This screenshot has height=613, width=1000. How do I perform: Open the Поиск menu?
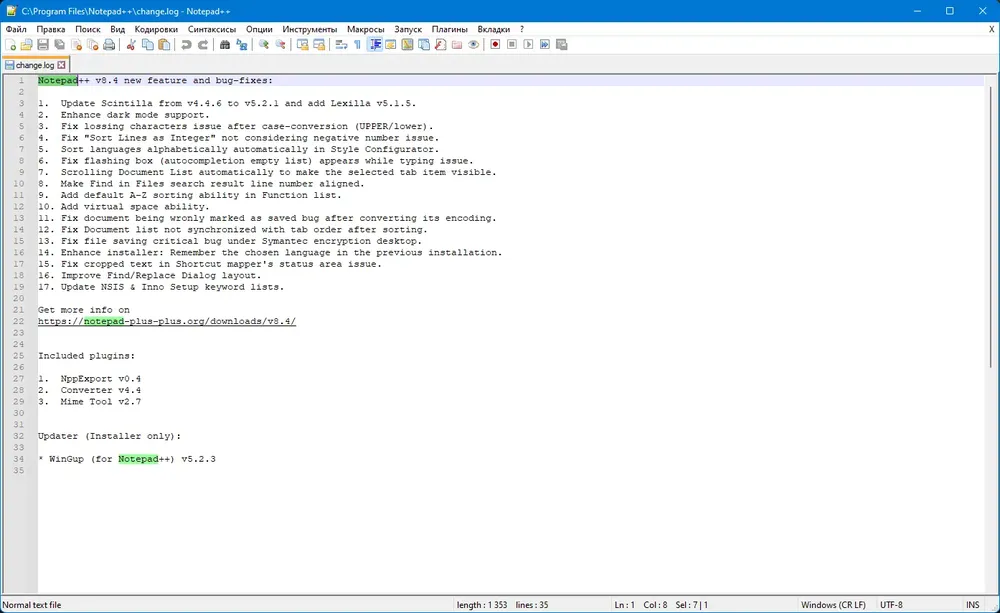coord(88,29)
